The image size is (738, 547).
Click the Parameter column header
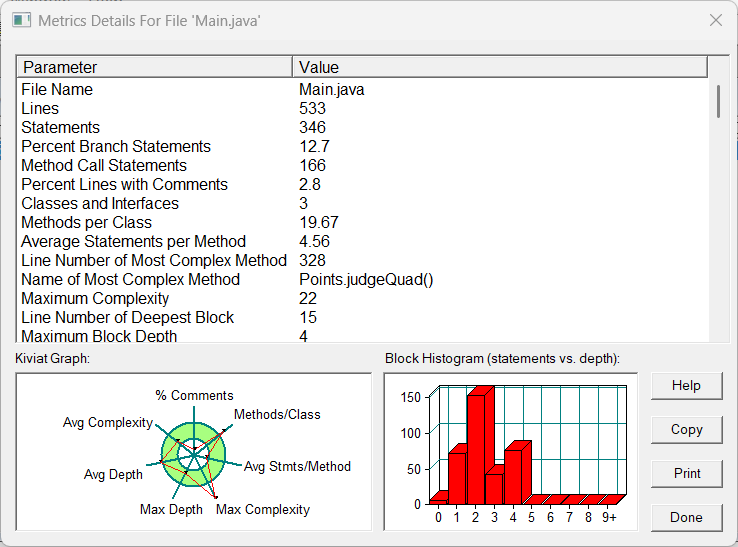coord(154,67)
